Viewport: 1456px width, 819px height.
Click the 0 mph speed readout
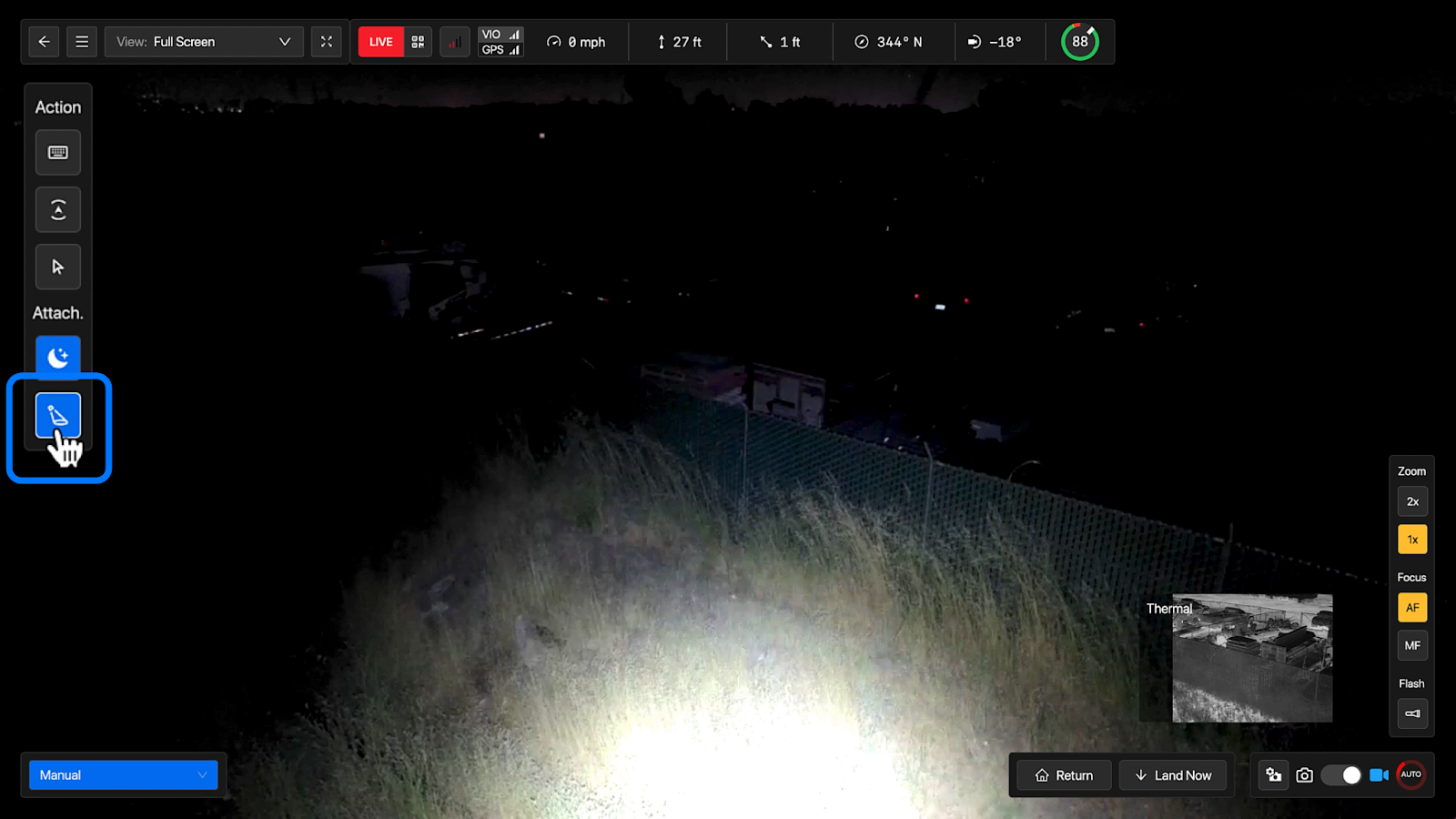(x=576, y=42)
